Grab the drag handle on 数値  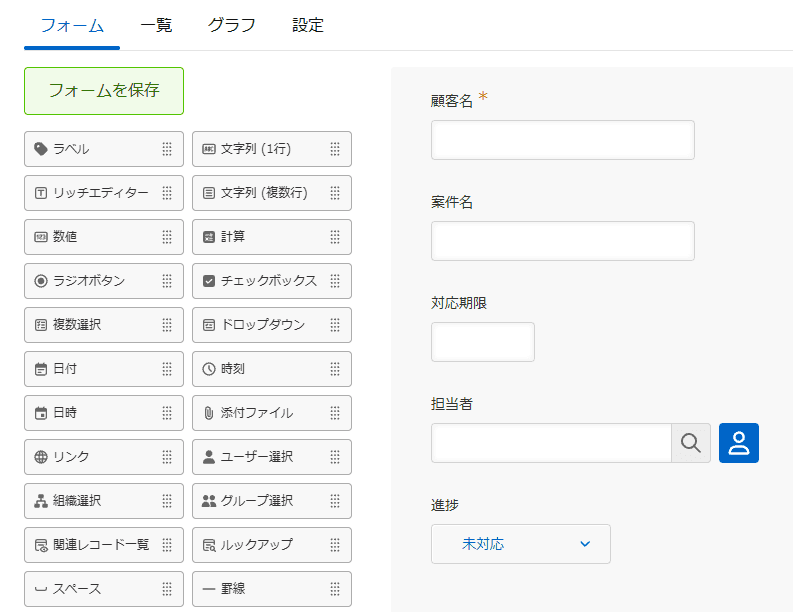pyautogui.click(x=167, y=237)
